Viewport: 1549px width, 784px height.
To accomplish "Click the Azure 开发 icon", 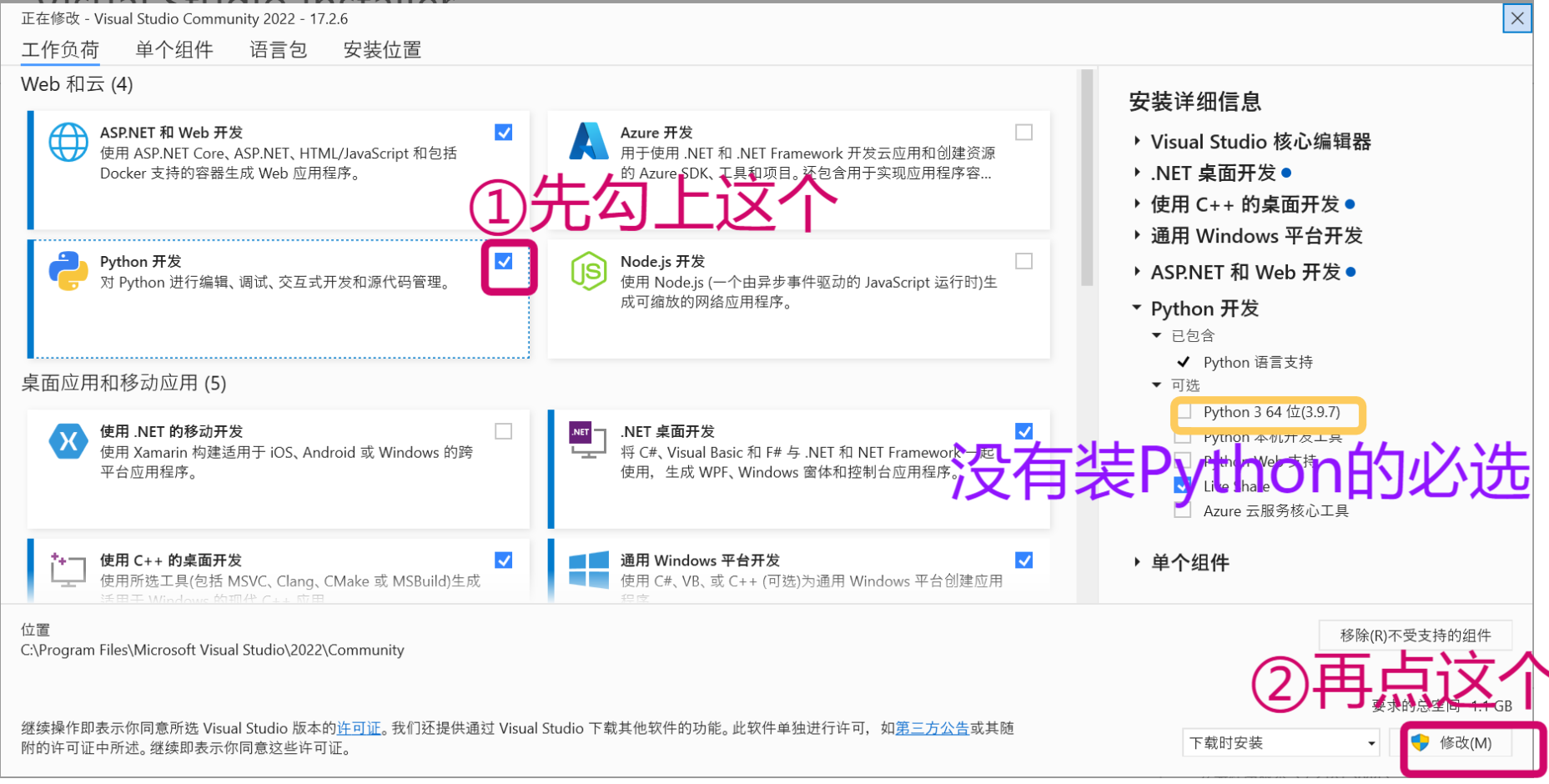I will 590,142.
